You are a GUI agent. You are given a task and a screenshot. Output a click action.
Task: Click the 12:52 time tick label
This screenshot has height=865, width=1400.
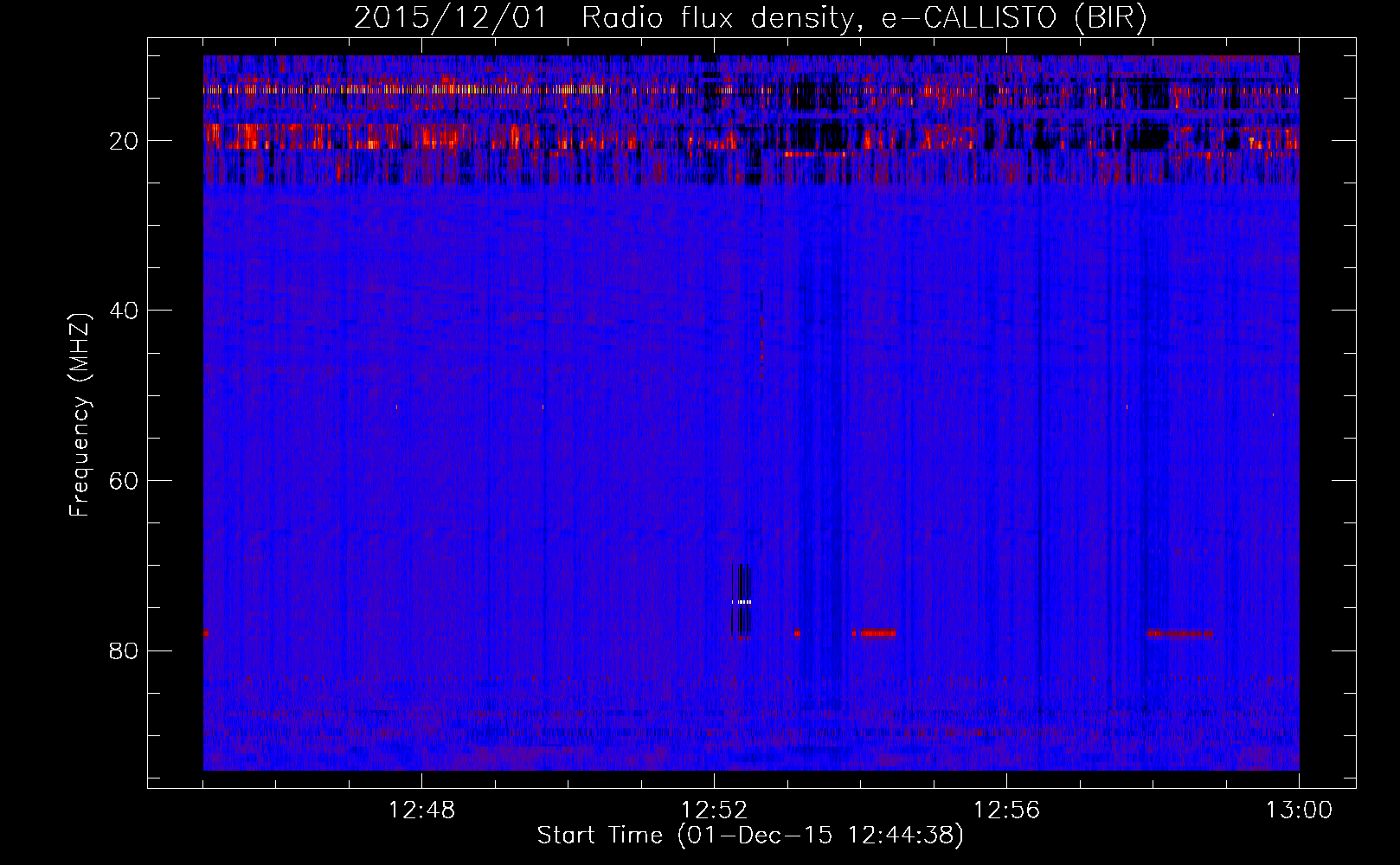715,811
